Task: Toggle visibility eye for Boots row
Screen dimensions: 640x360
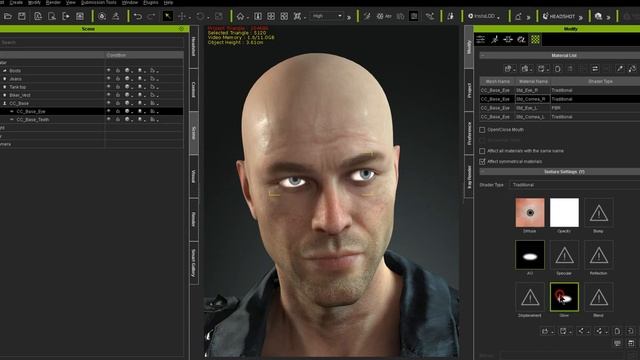Action: point(109,70)
